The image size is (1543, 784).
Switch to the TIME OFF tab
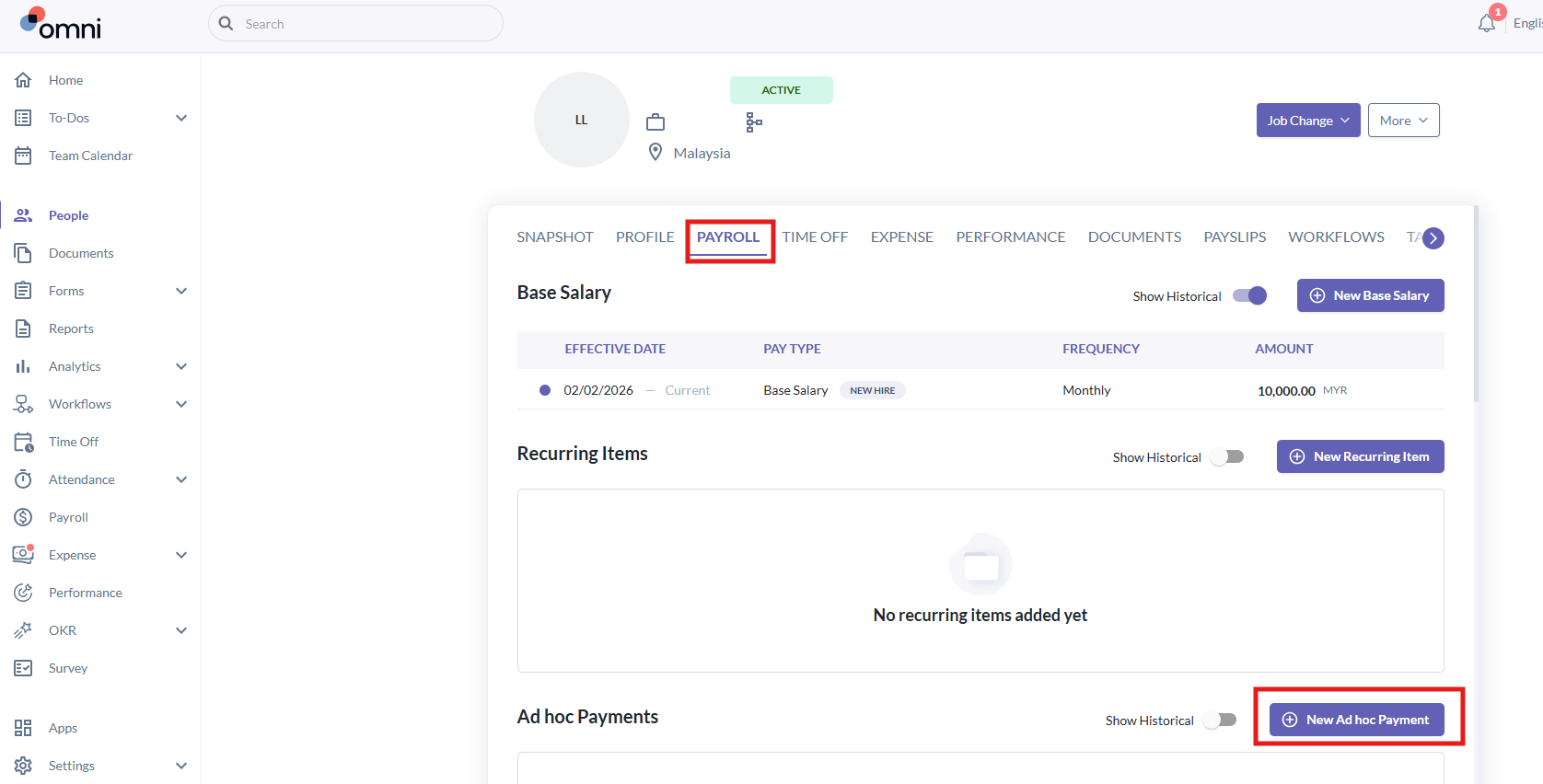815,237
